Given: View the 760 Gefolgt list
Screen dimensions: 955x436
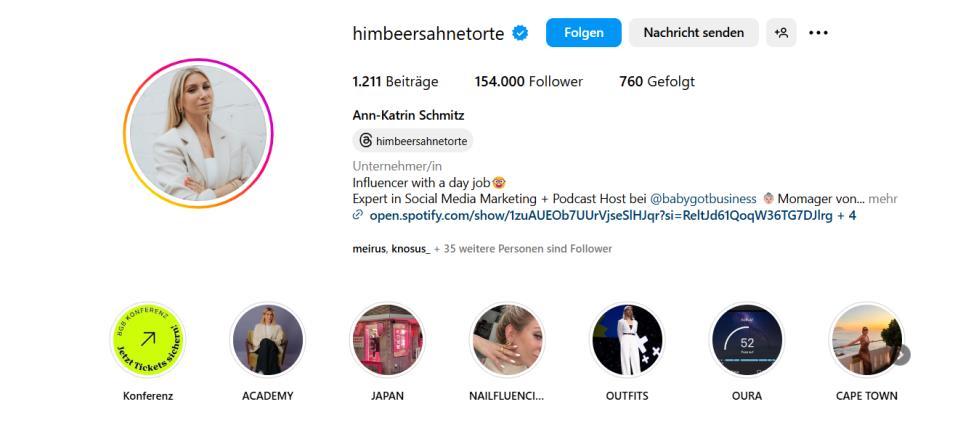Looking at the screenshot, I should 657,81.
